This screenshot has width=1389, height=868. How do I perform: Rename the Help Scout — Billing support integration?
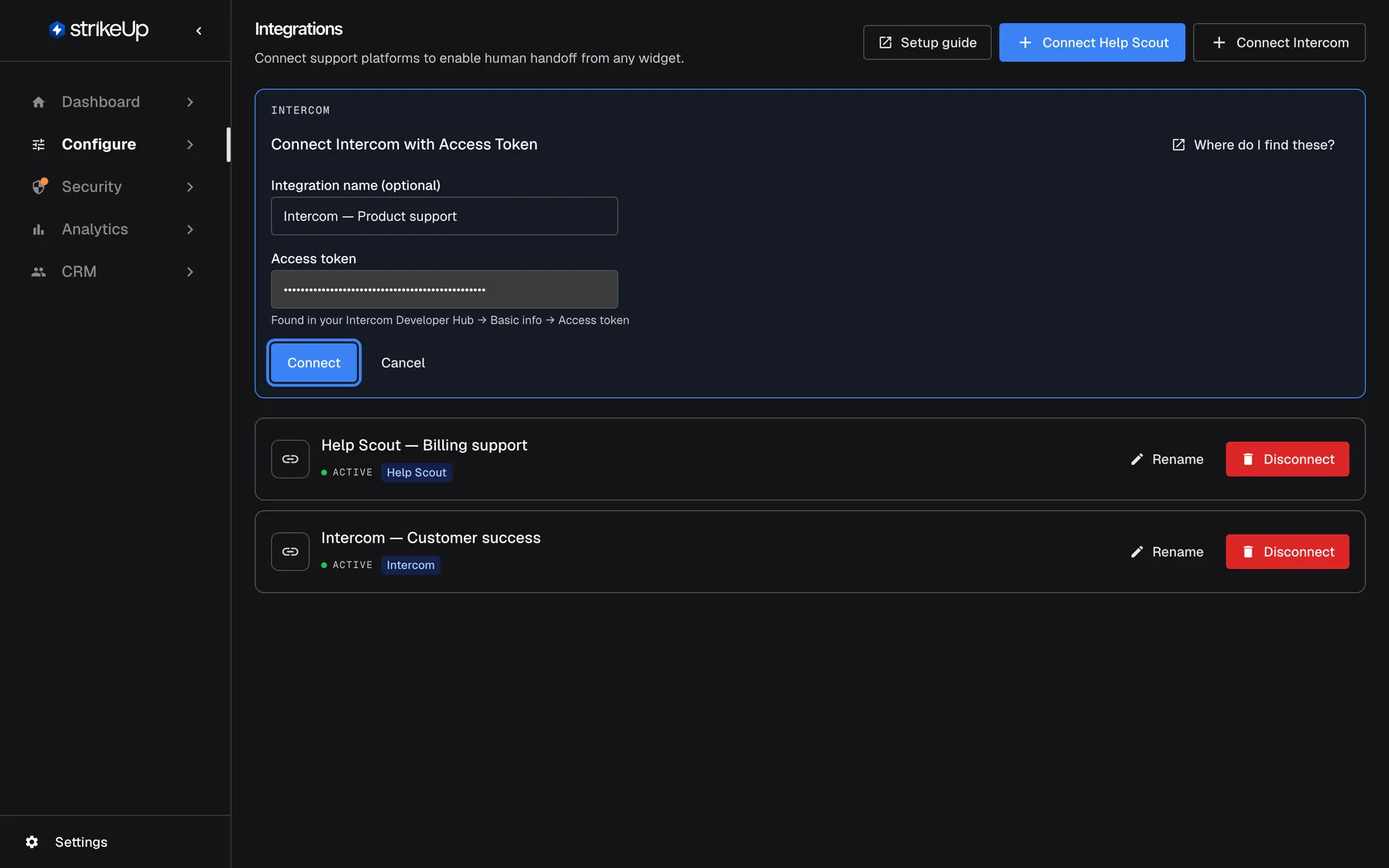1167,459
